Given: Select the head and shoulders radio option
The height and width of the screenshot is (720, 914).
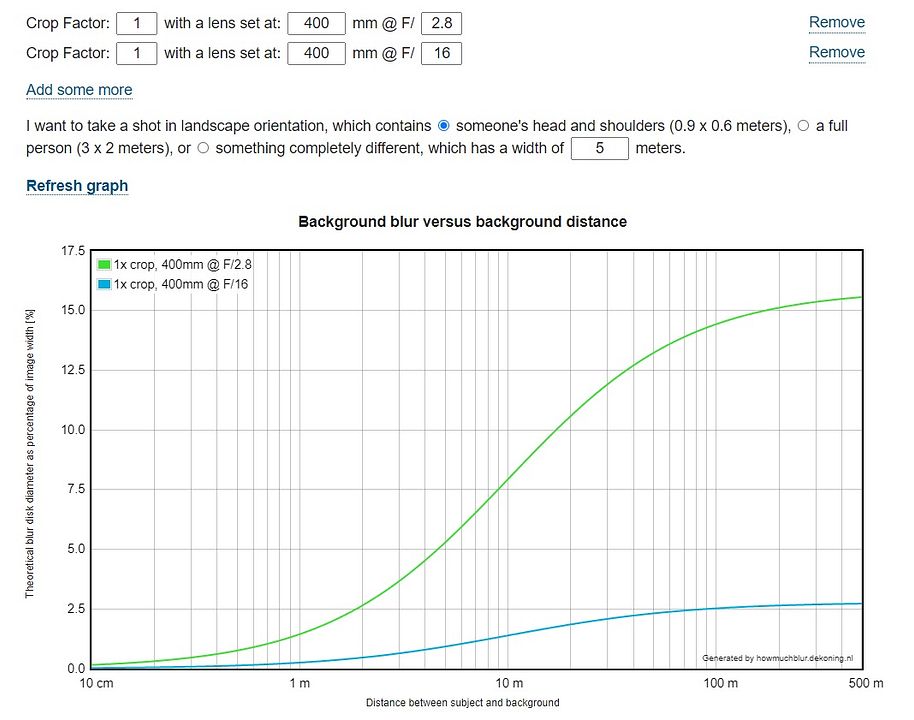Looking at the screenshot, I should pos(444,126).
